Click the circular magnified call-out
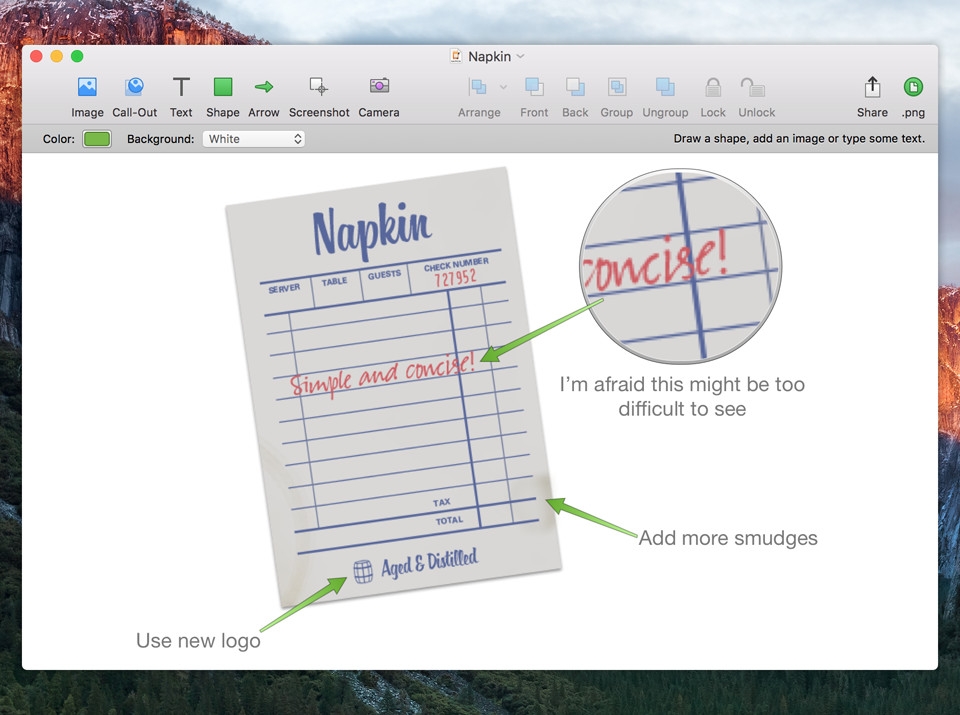Screen dimensions: 960x715 (681, 266)
